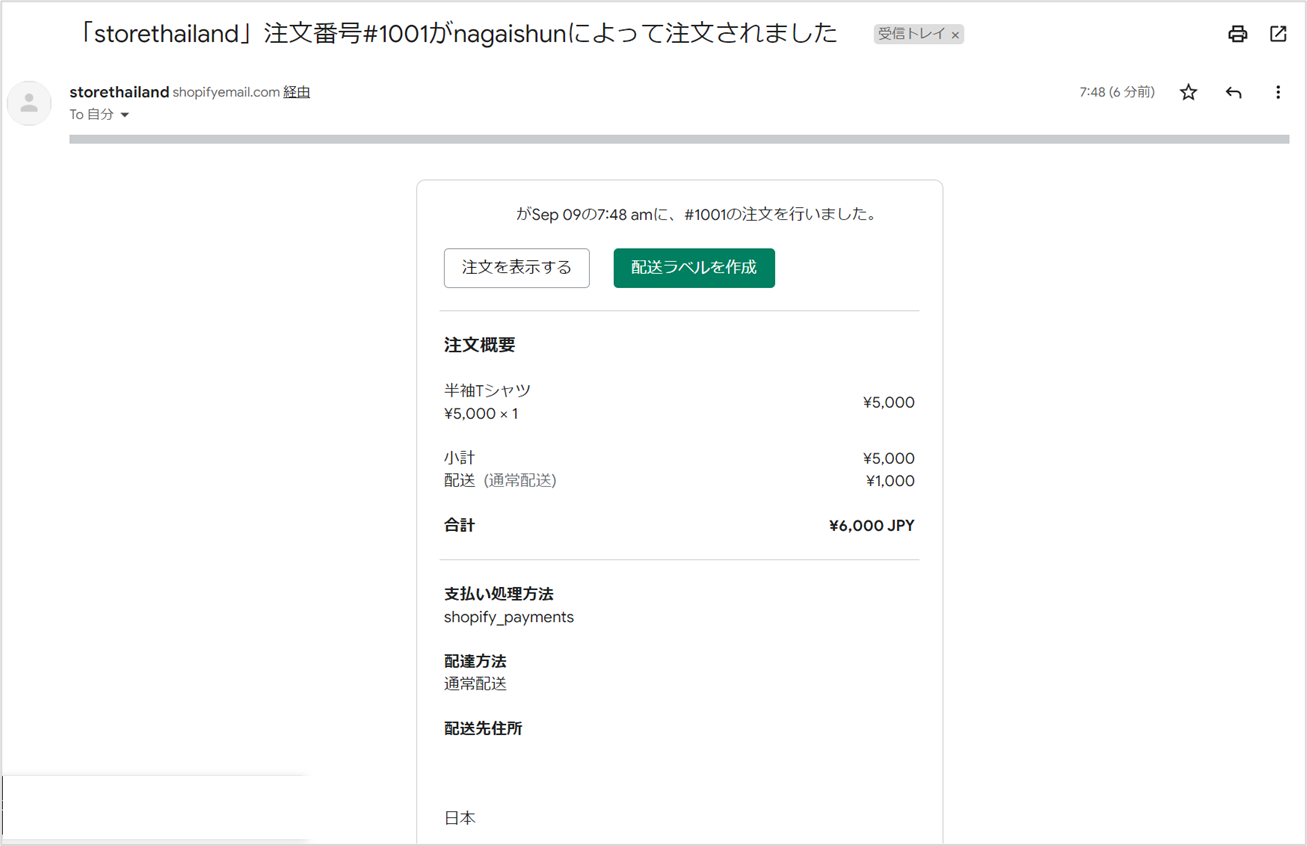1307x846 pixels.
Task: Click the 7:48 (6 分前) timestamp
Action: (x=1117, y=92)
